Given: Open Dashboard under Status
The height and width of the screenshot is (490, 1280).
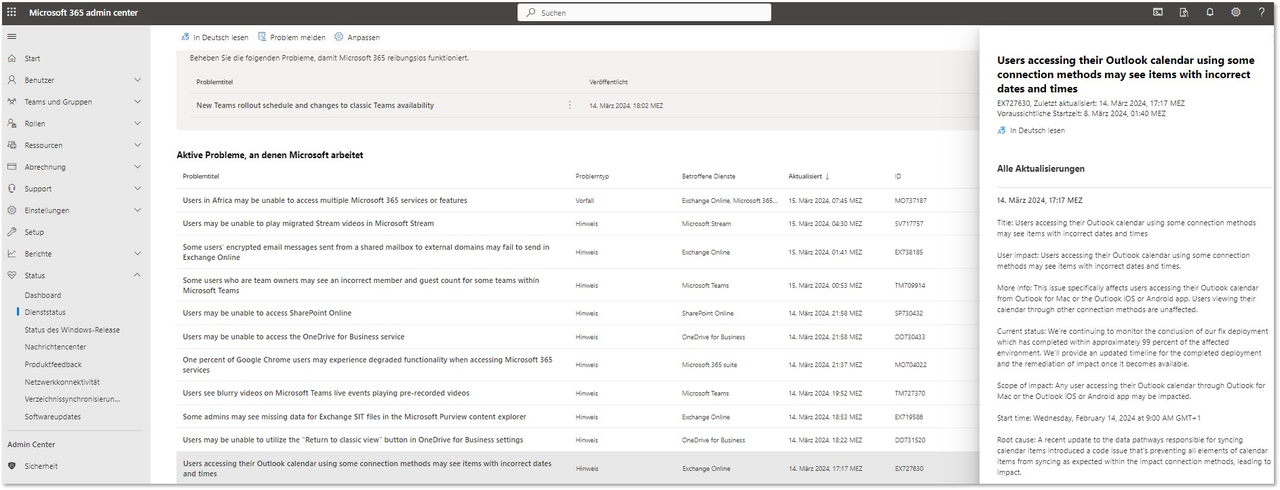Looking at the screenshot, I should (x=43, y=295).
